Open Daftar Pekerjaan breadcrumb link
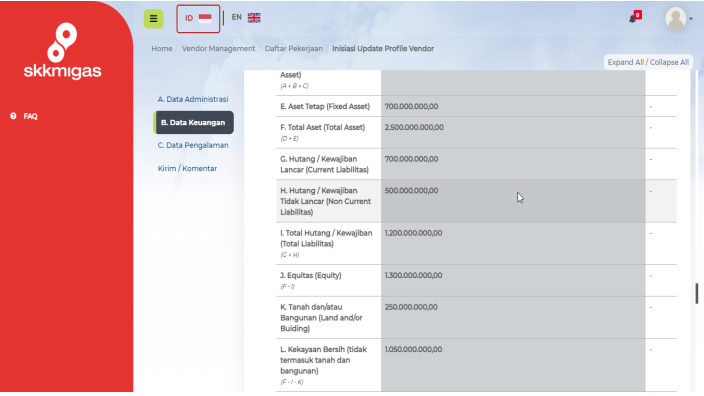Viewport: 704px width, 396px height. click(294, 48)
